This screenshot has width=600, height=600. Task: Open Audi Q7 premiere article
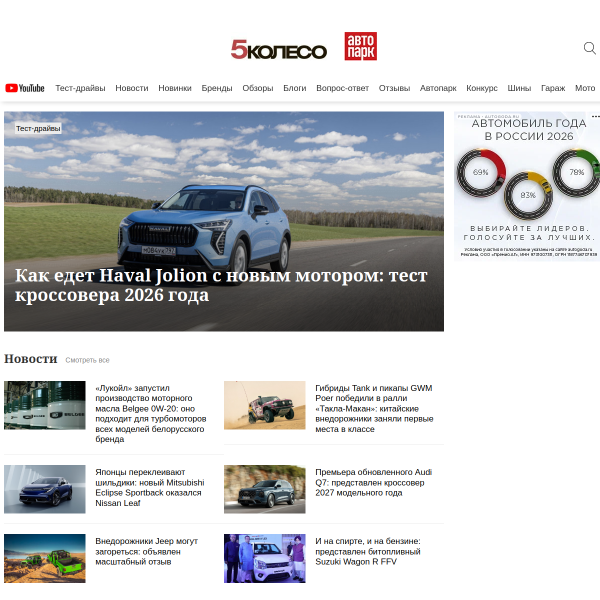(x=373, y=483)
